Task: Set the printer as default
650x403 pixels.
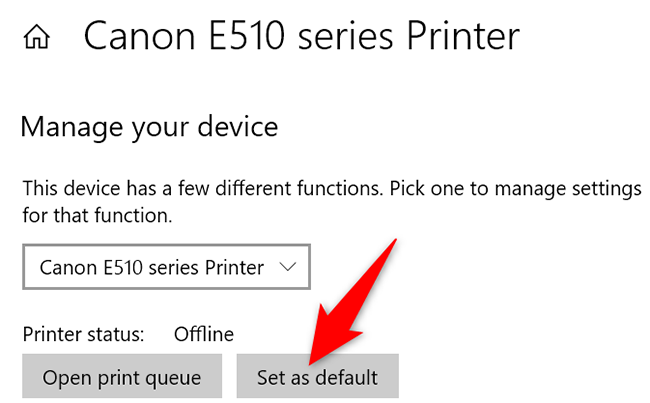Action: (317, 377)
